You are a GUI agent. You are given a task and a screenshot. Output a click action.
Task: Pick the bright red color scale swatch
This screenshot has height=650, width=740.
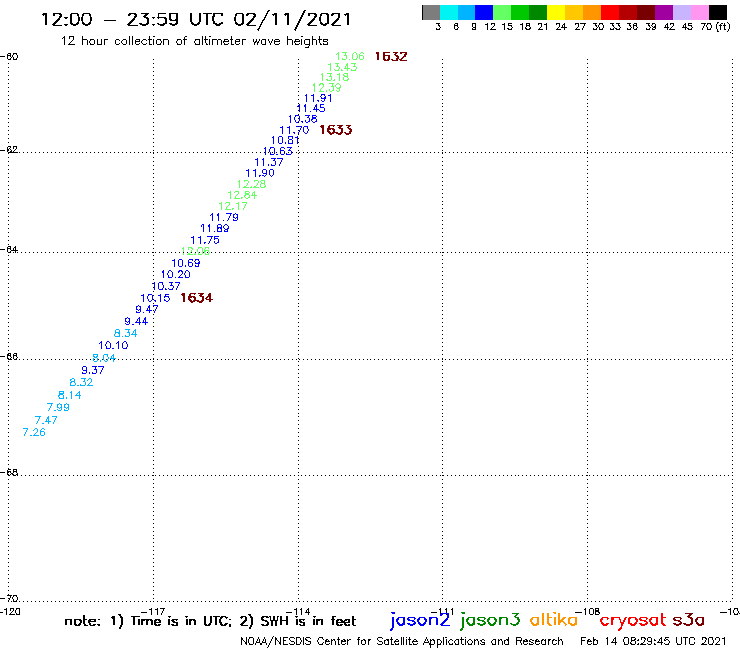pyautogui.click(x=610, y=12)
